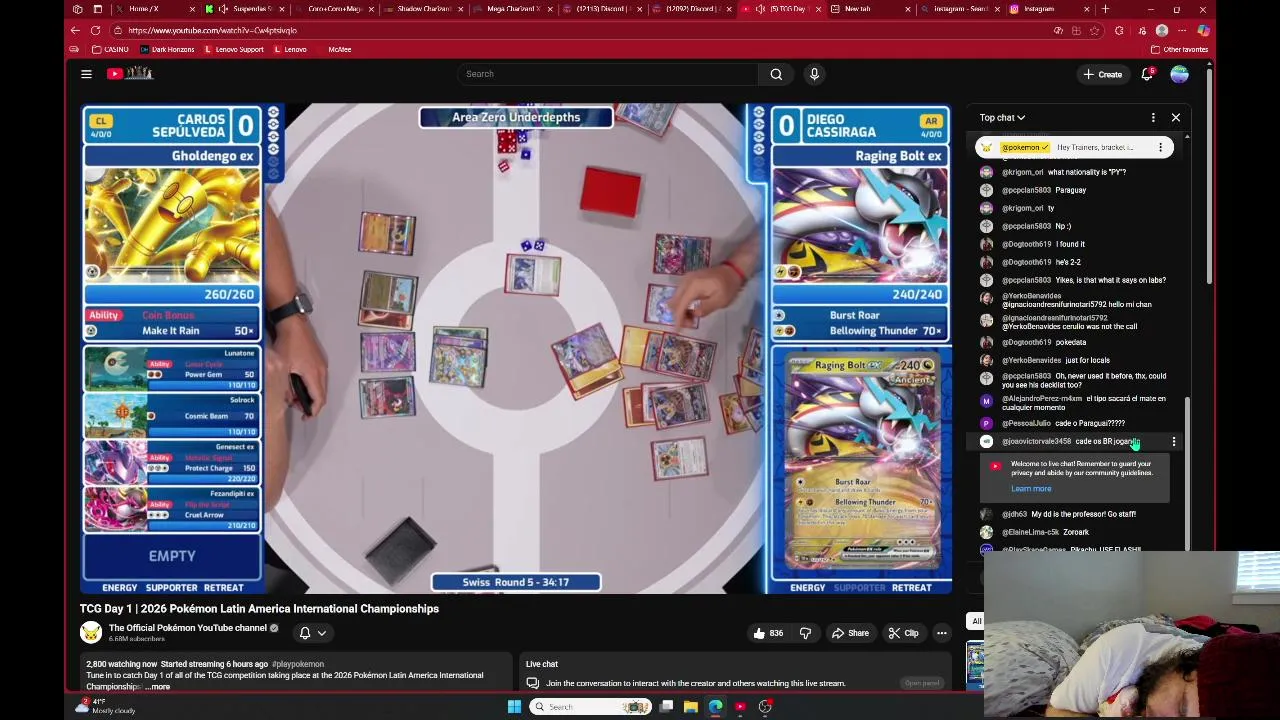Screen dimensions: 1280x720
Task: Open Microsoft Edge from taskbar
Action: pos(716,707)
